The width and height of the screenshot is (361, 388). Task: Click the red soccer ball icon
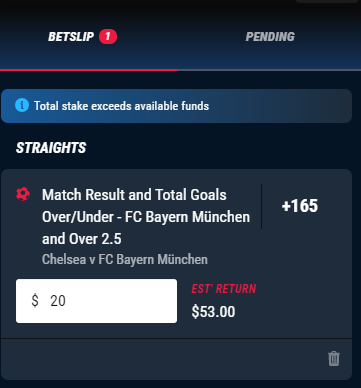[x=23, y=194]
